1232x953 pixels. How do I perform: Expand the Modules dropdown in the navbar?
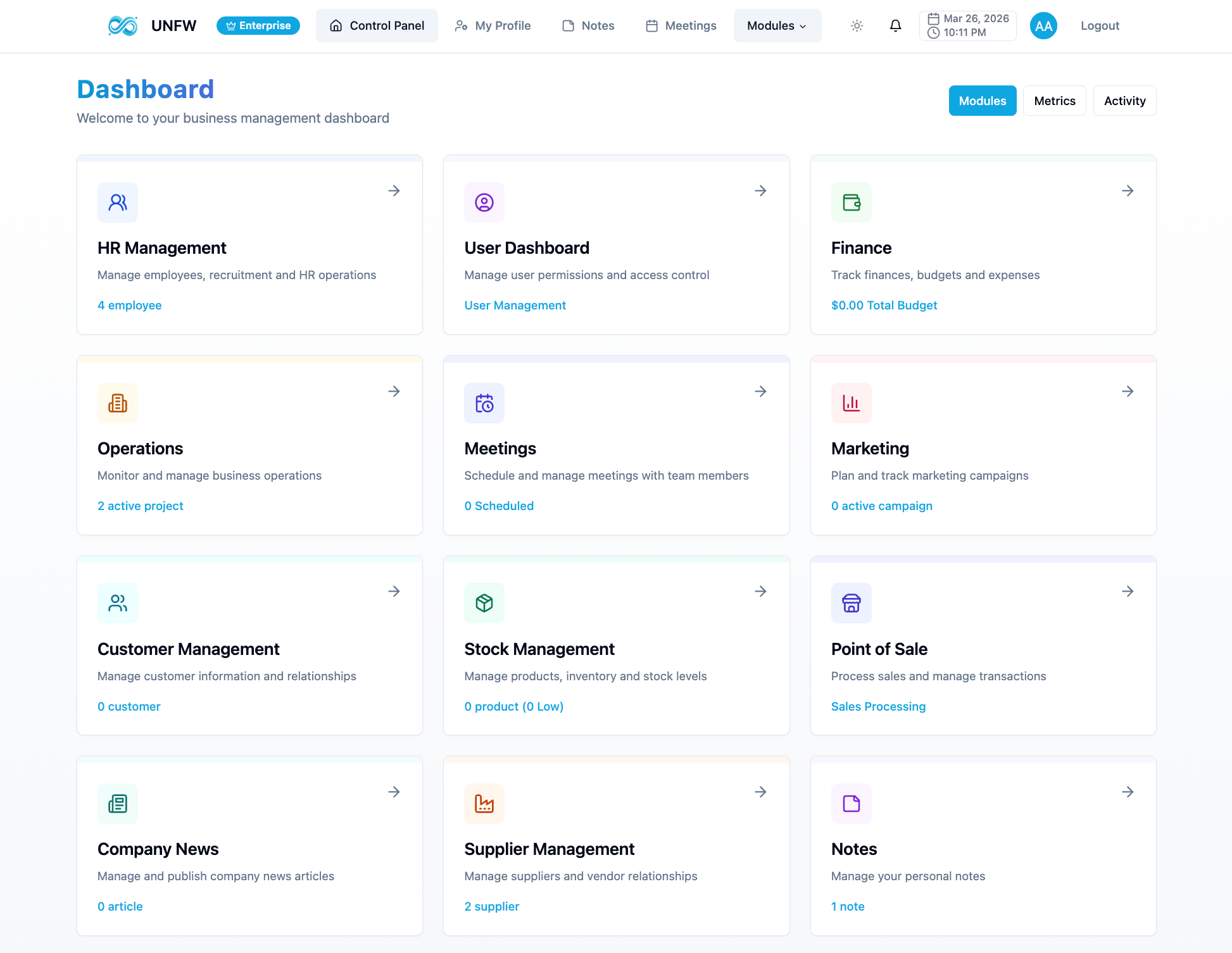[x=777, y=26]
